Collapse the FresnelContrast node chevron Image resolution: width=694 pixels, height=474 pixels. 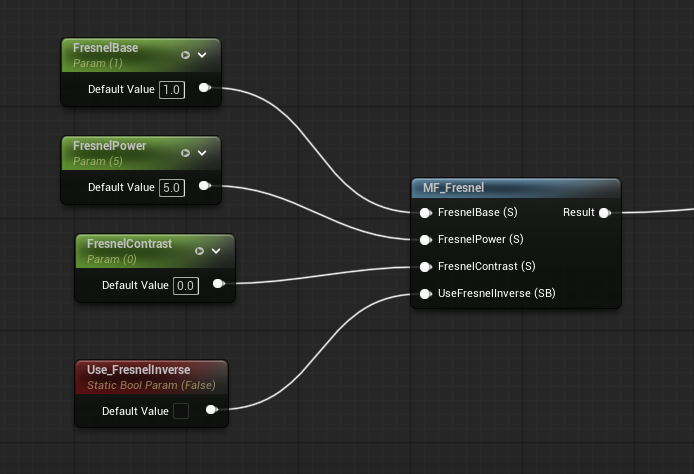(x=216, y=251)
